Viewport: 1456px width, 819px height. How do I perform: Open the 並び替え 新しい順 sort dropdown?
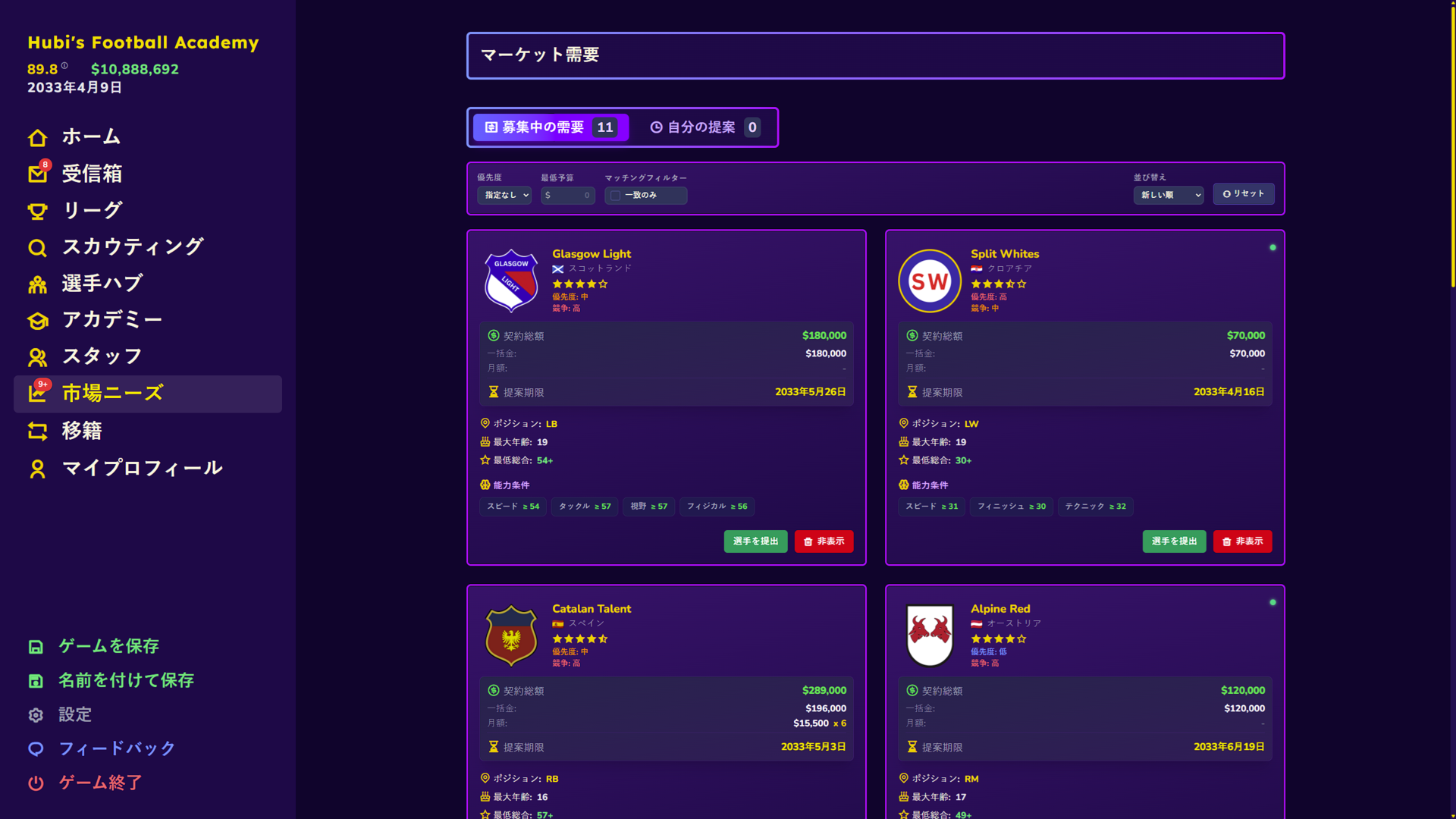1169,195
